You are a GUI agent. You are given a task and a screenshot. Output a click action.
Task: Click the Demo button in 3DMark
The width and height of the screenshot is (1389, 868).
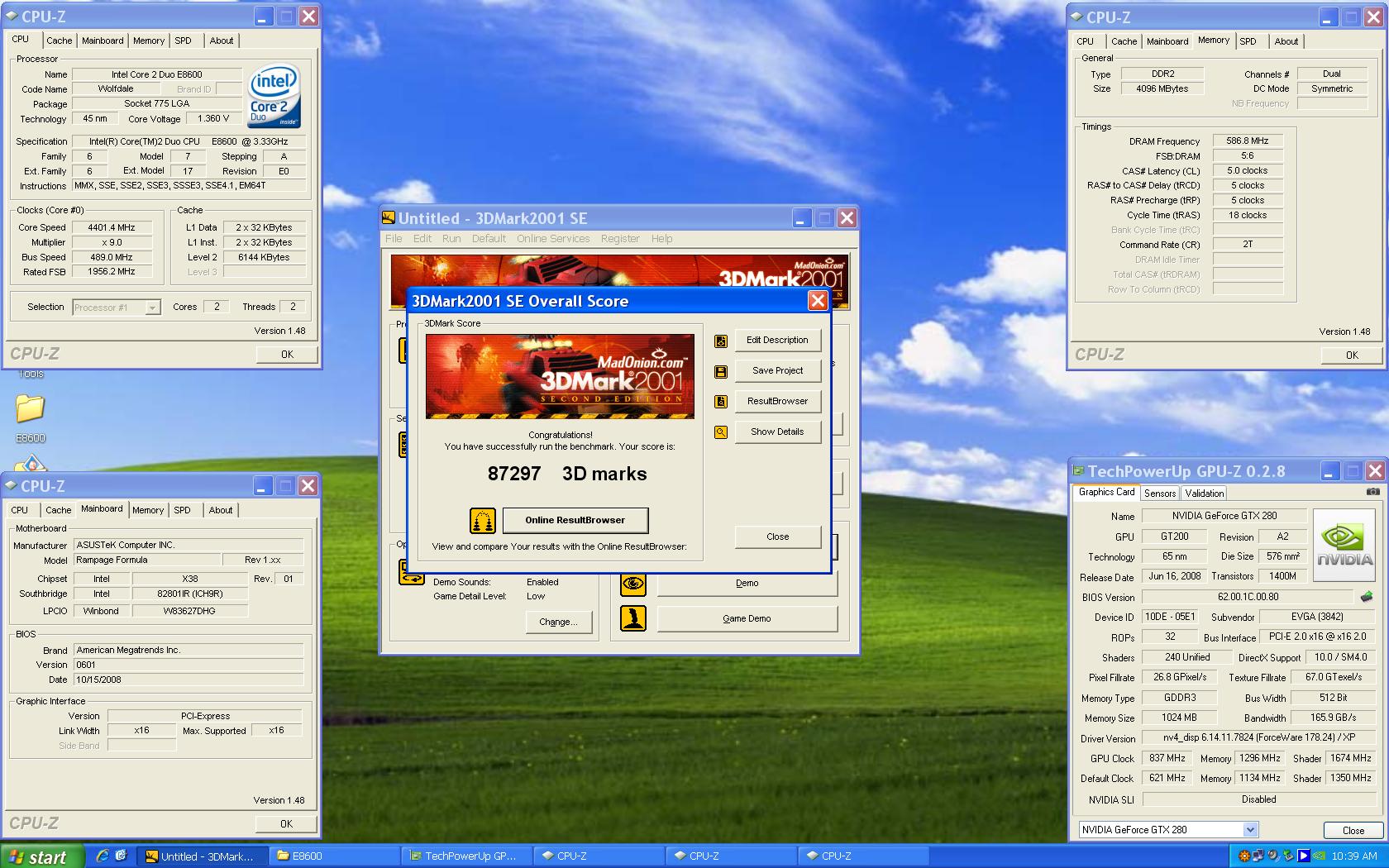[747, 584]
